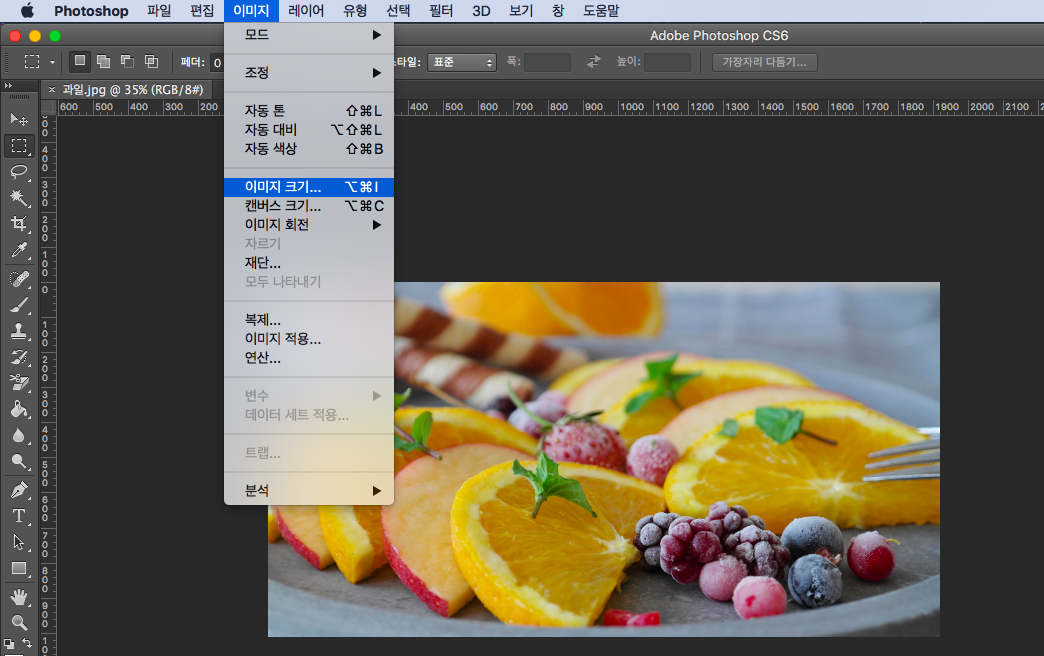The width and height of the screenshot is (1044, 656).
Task: Select the Dodge tool
Action: point(19,461)
